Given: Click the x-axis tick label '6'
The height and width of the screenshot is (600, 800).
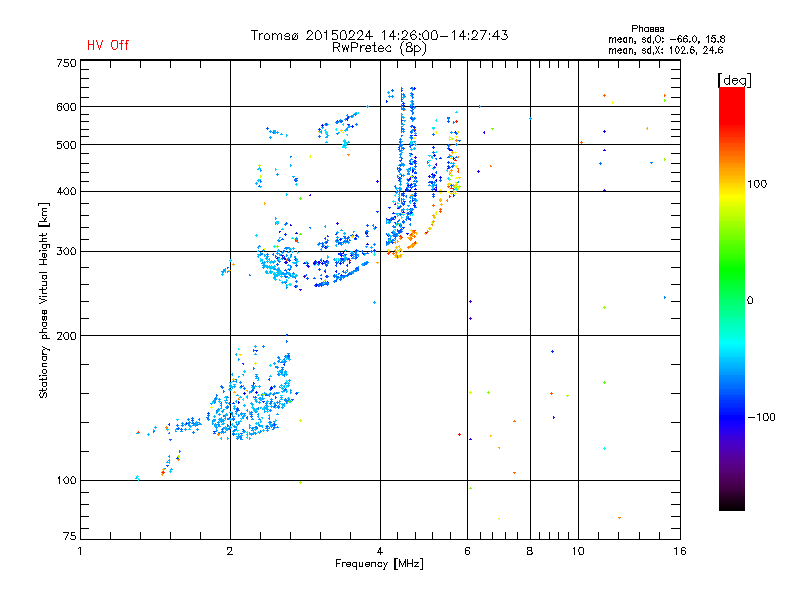Looking at the screenshot, I should click(467, 551).
